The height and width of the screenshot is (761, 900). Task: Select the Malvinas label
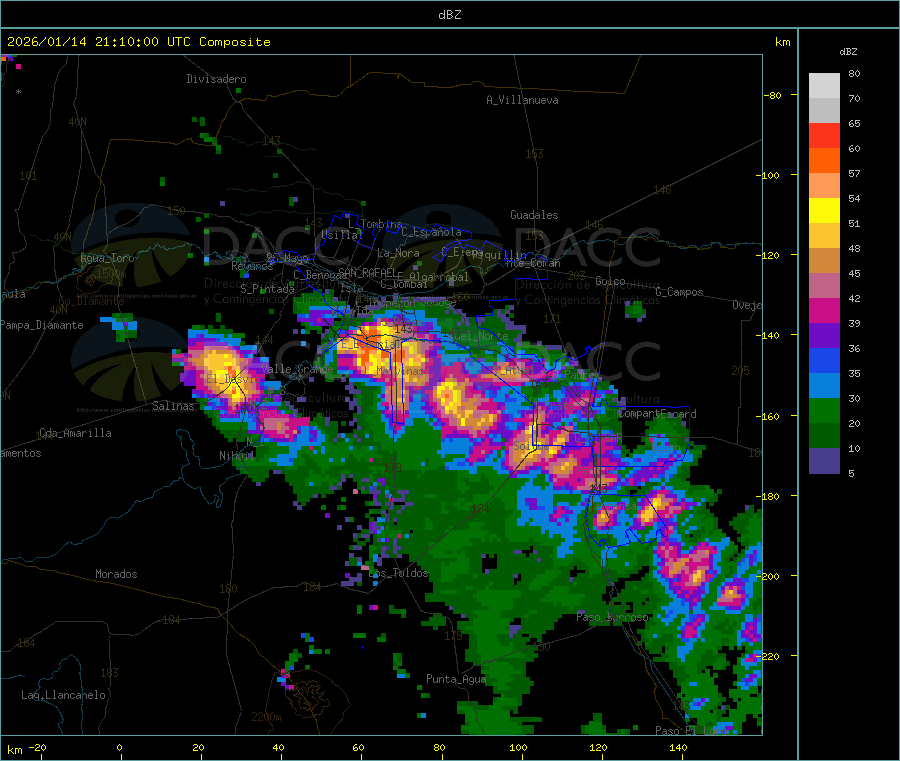pyautogui.click(x=400, y=371)
